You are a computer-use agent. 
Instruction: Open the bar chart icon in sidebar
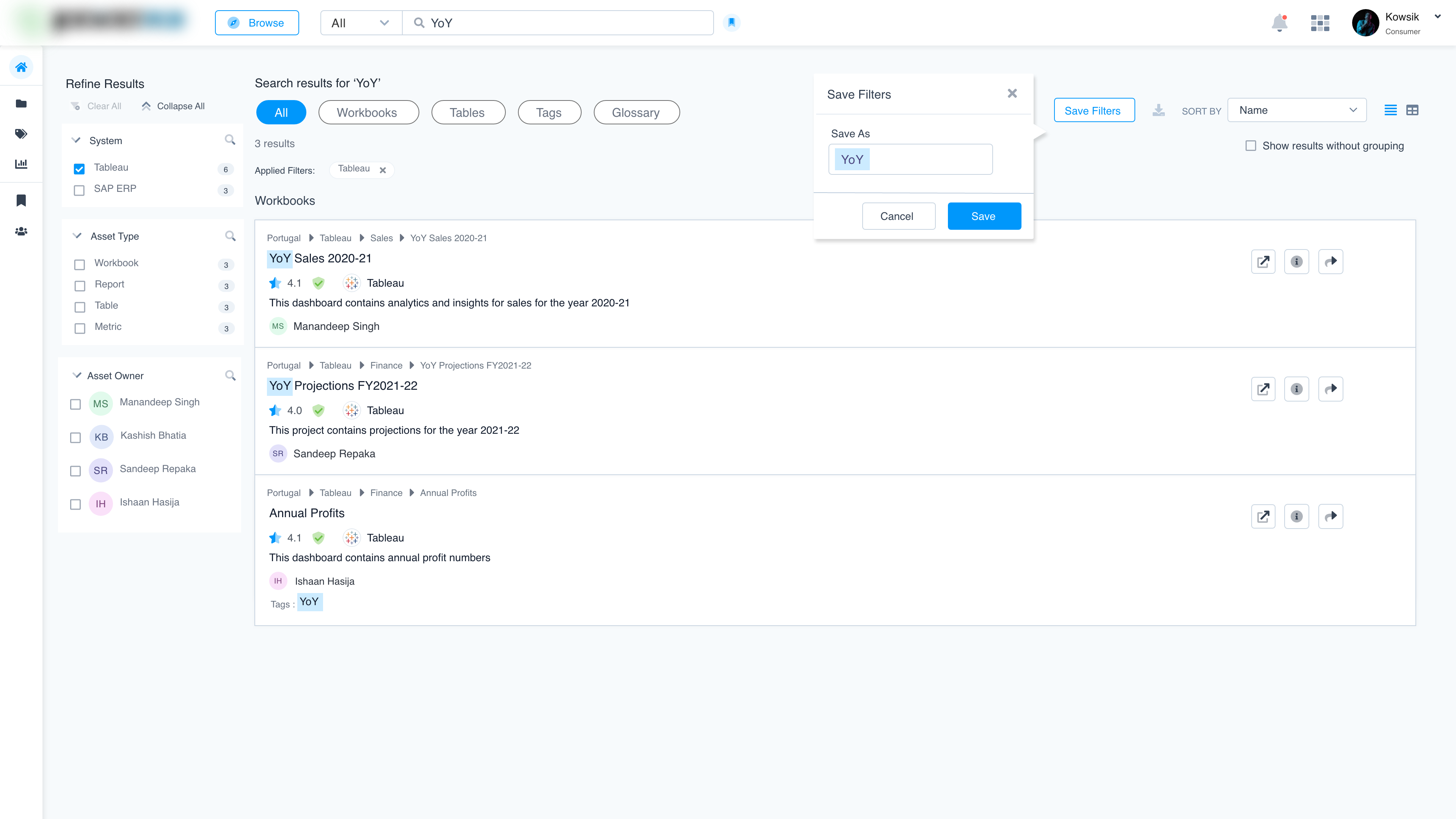(x=21, y=164)
